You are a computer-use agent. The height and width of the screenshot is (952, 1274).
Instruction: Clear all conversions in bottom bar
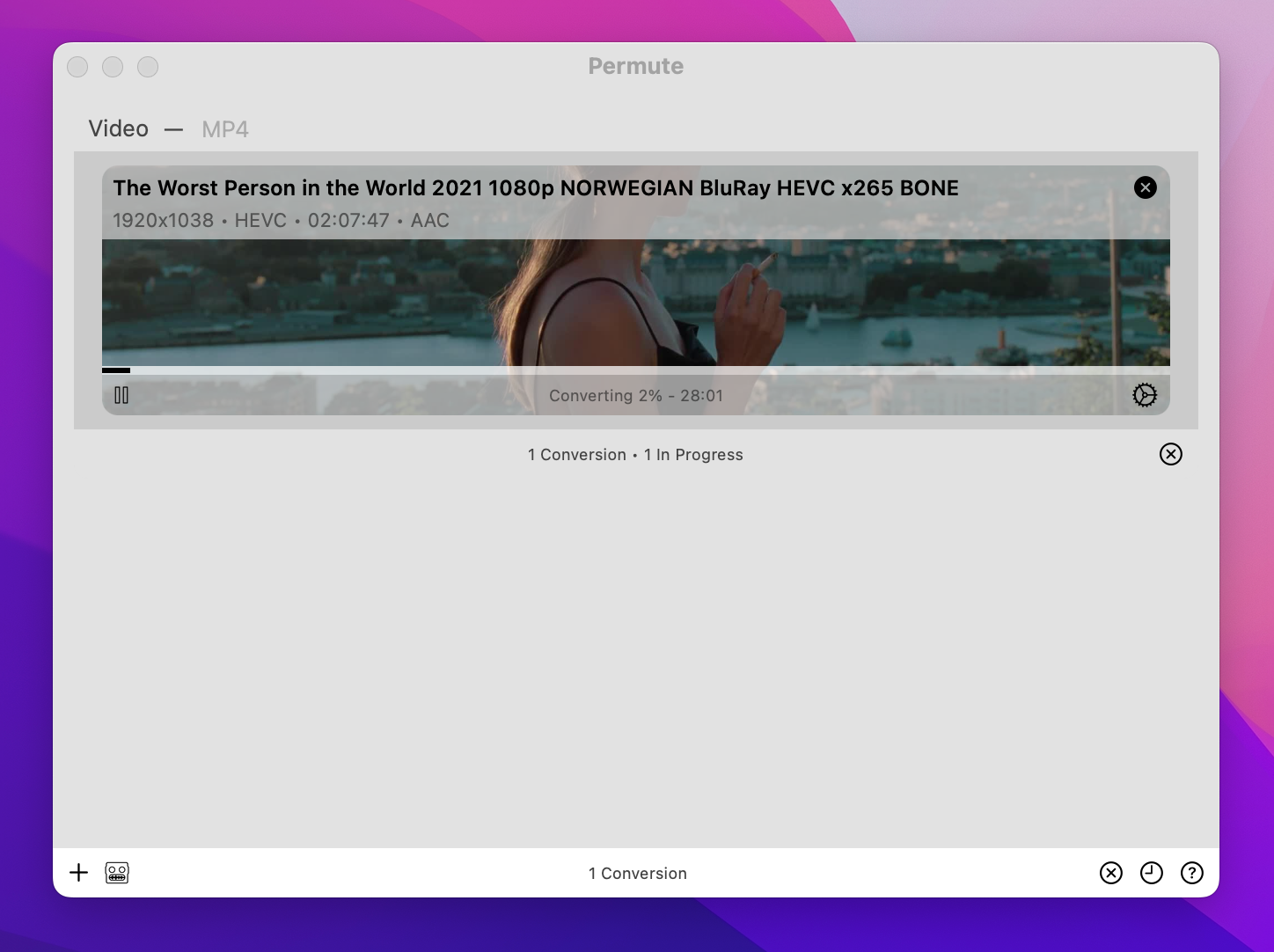point(1111,873)
